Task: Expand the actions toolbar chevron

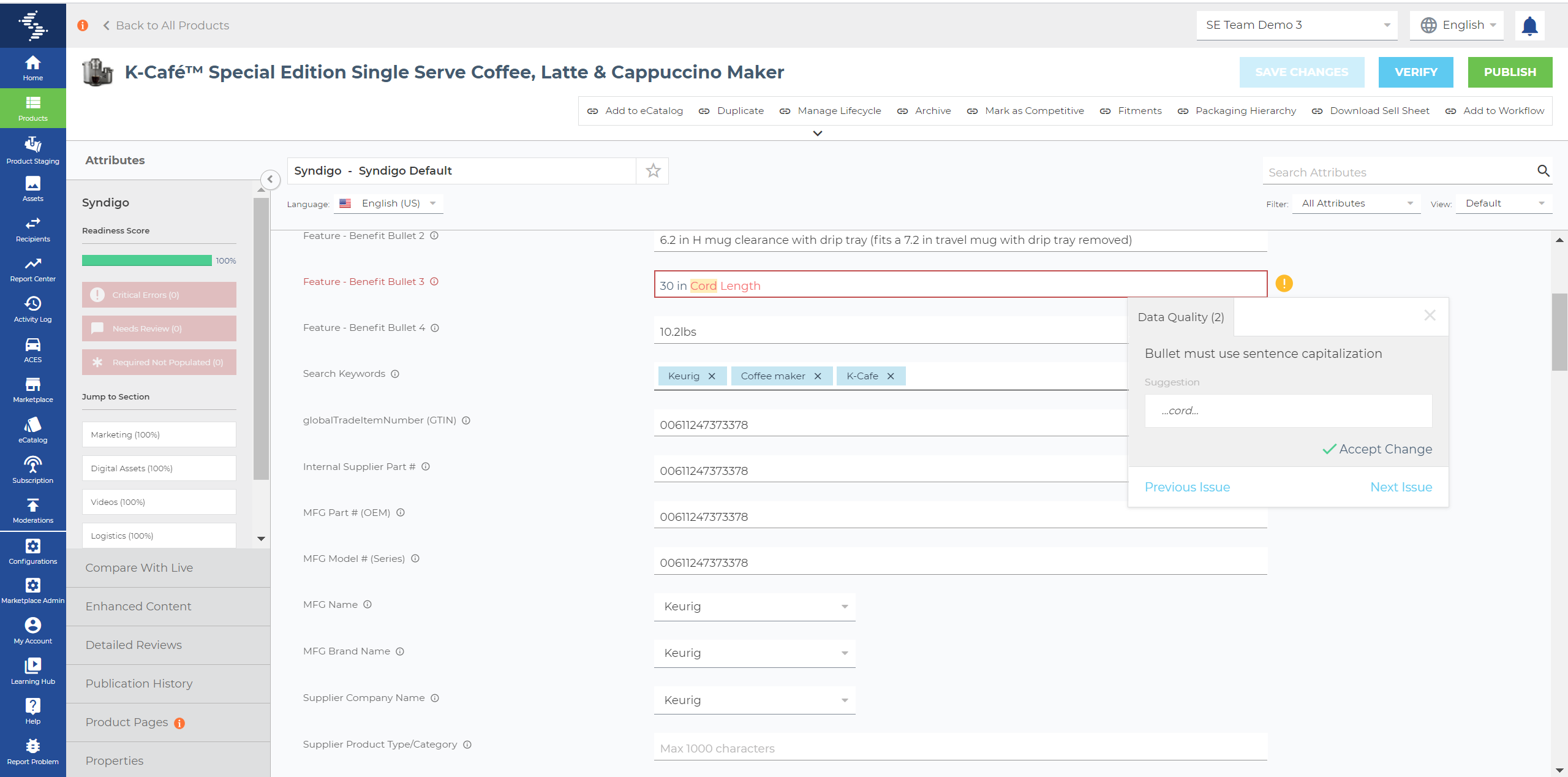Action: pos(817,133)
